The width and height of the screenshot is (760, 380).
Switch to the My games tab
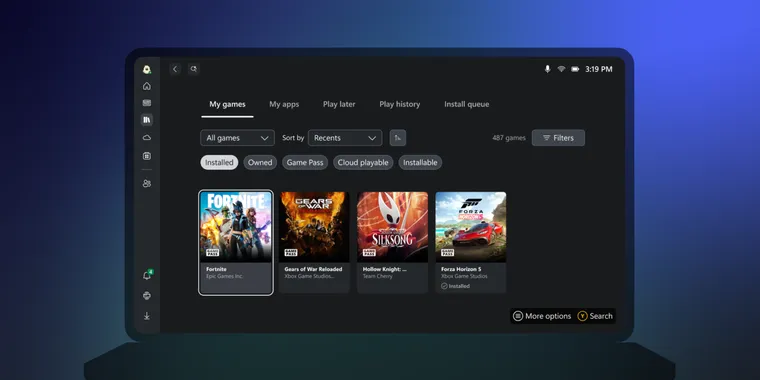click(x=227, y=104)
